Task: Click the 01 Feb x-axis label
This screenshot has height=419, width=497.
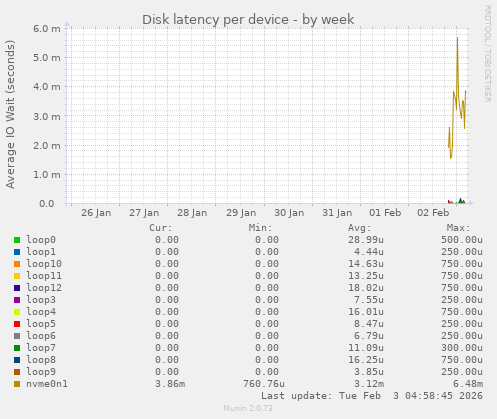Action: (385, 213)
